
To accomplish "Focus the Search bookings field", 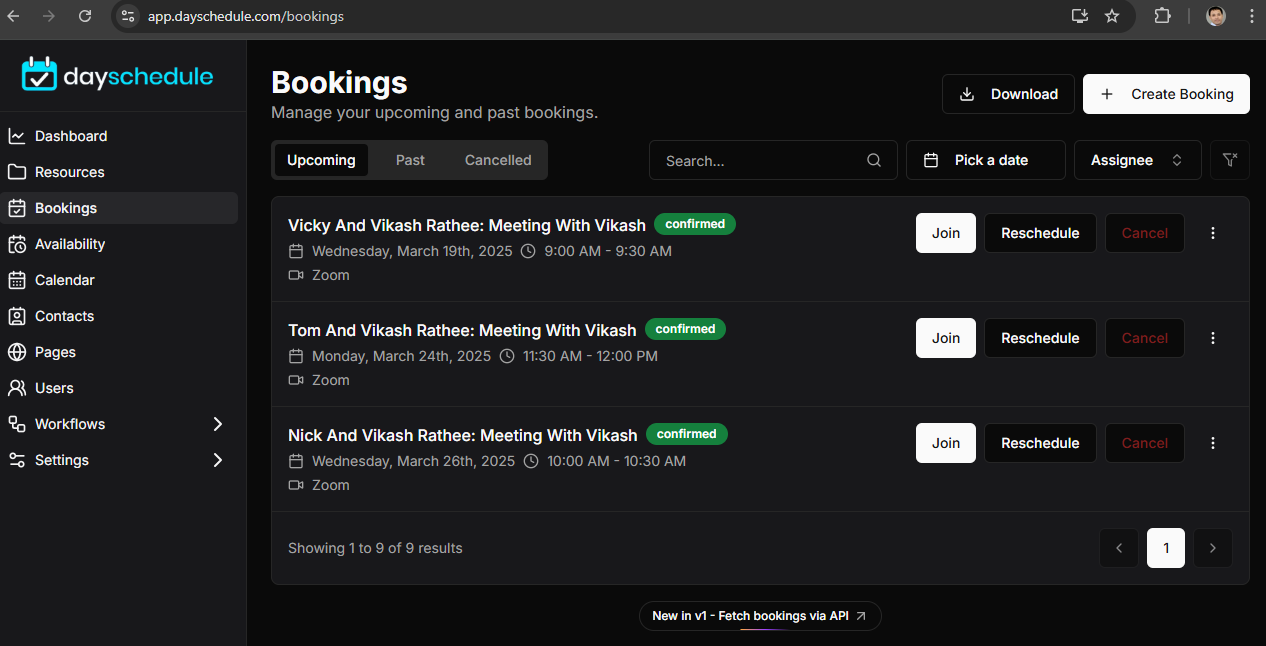I will pyautogui.click(x=773, y=160).
